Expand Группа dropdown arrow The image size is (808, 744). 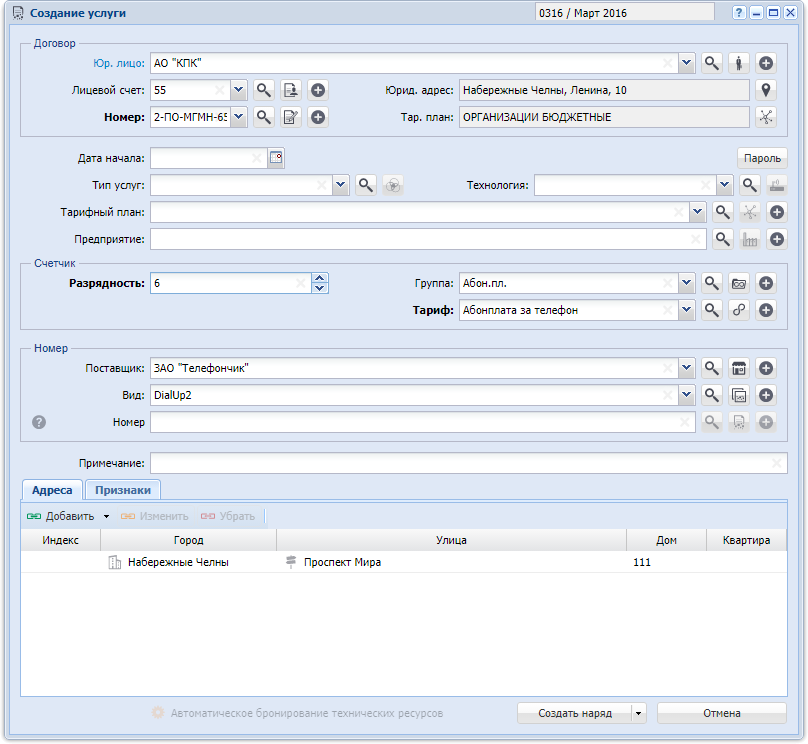click(x=686, y=283)
